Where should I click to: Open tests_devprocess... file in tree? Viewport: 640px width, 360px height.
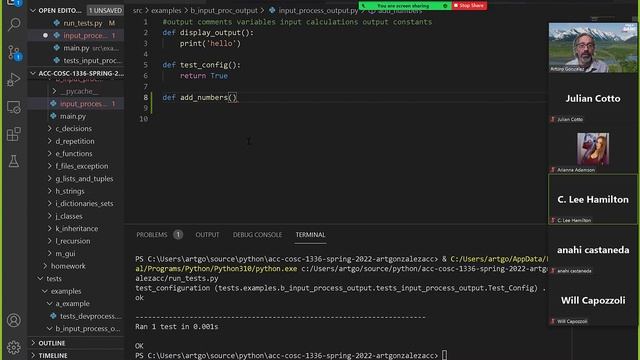[91, 316]
